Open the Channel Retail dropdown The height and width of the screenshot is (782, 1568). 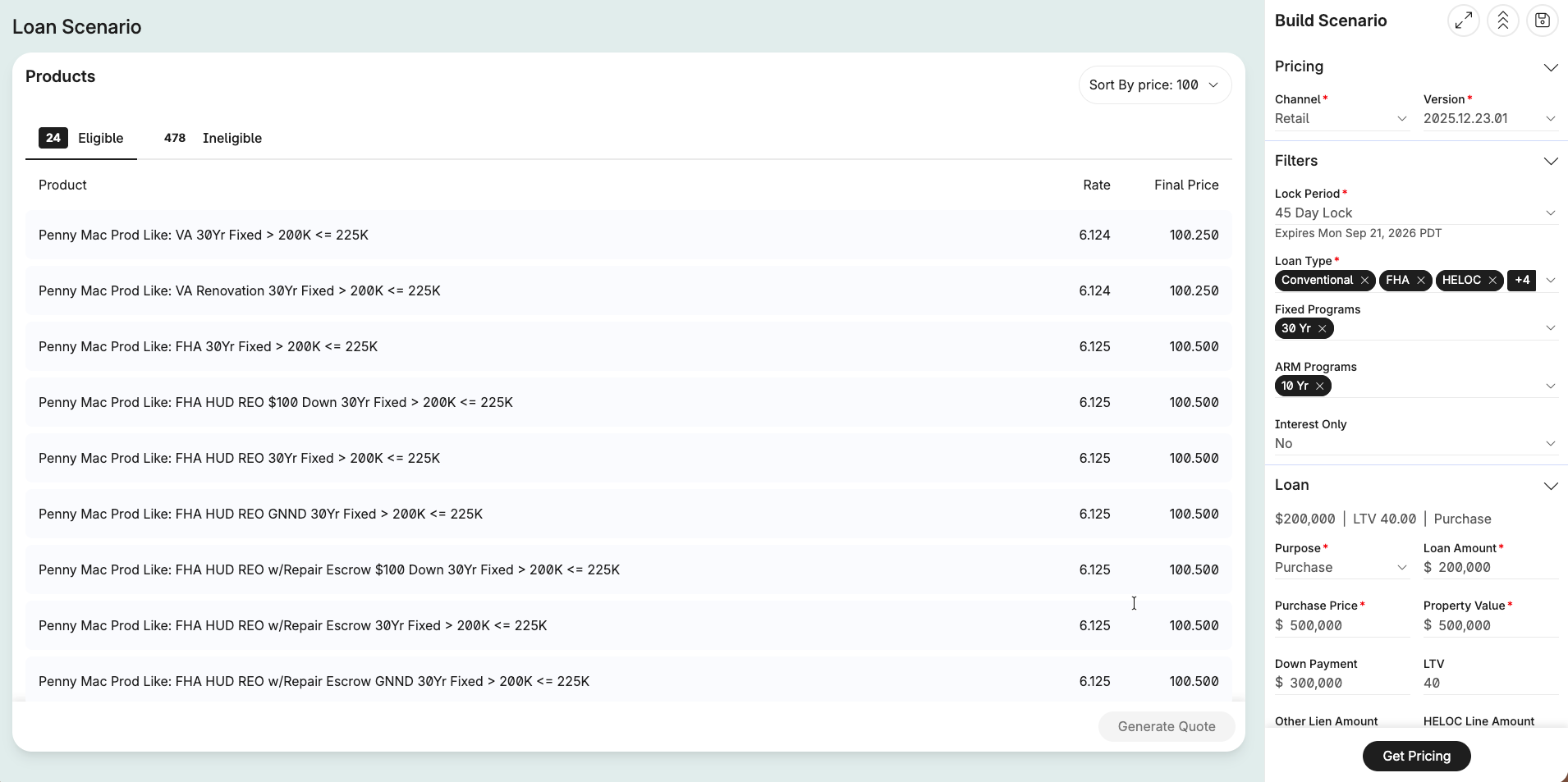1341,119
